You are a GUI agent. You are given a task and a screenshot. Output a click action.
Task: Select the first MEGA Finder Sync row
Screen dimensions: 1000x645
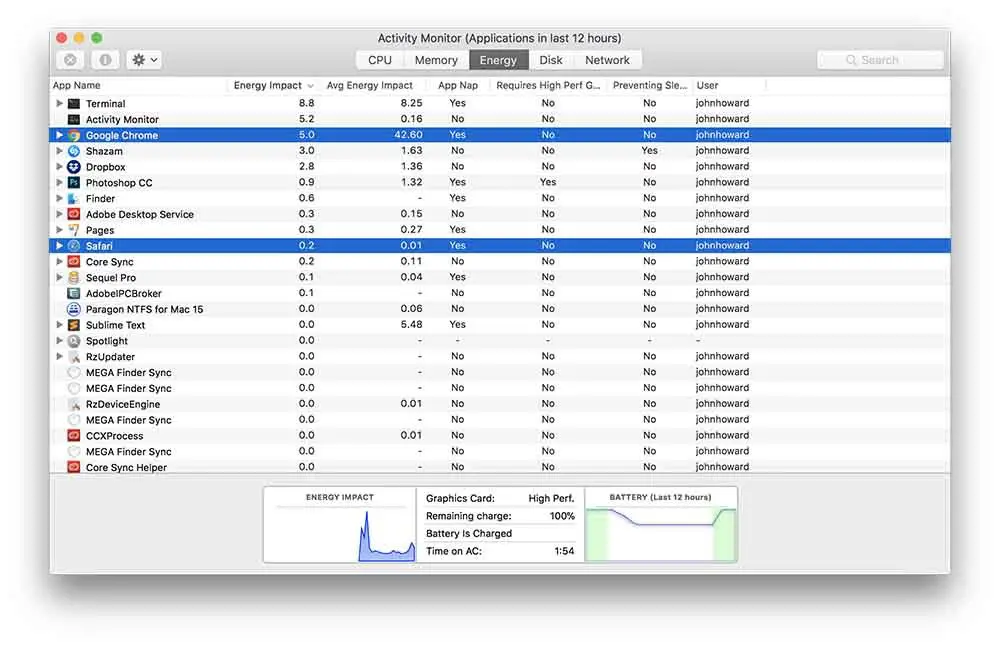(500, 373)
